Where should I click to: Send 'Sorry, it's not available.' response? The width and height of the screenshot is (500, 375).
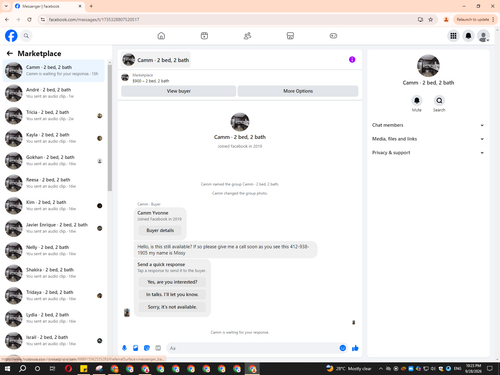coord(172,307)
